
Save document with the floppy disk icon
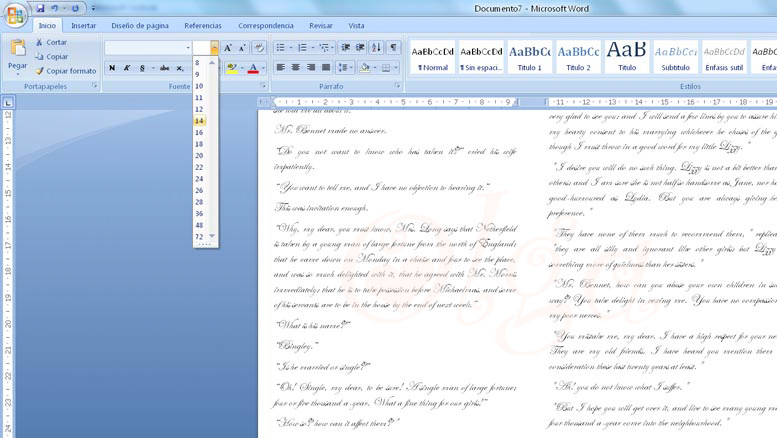click(40, 8)
